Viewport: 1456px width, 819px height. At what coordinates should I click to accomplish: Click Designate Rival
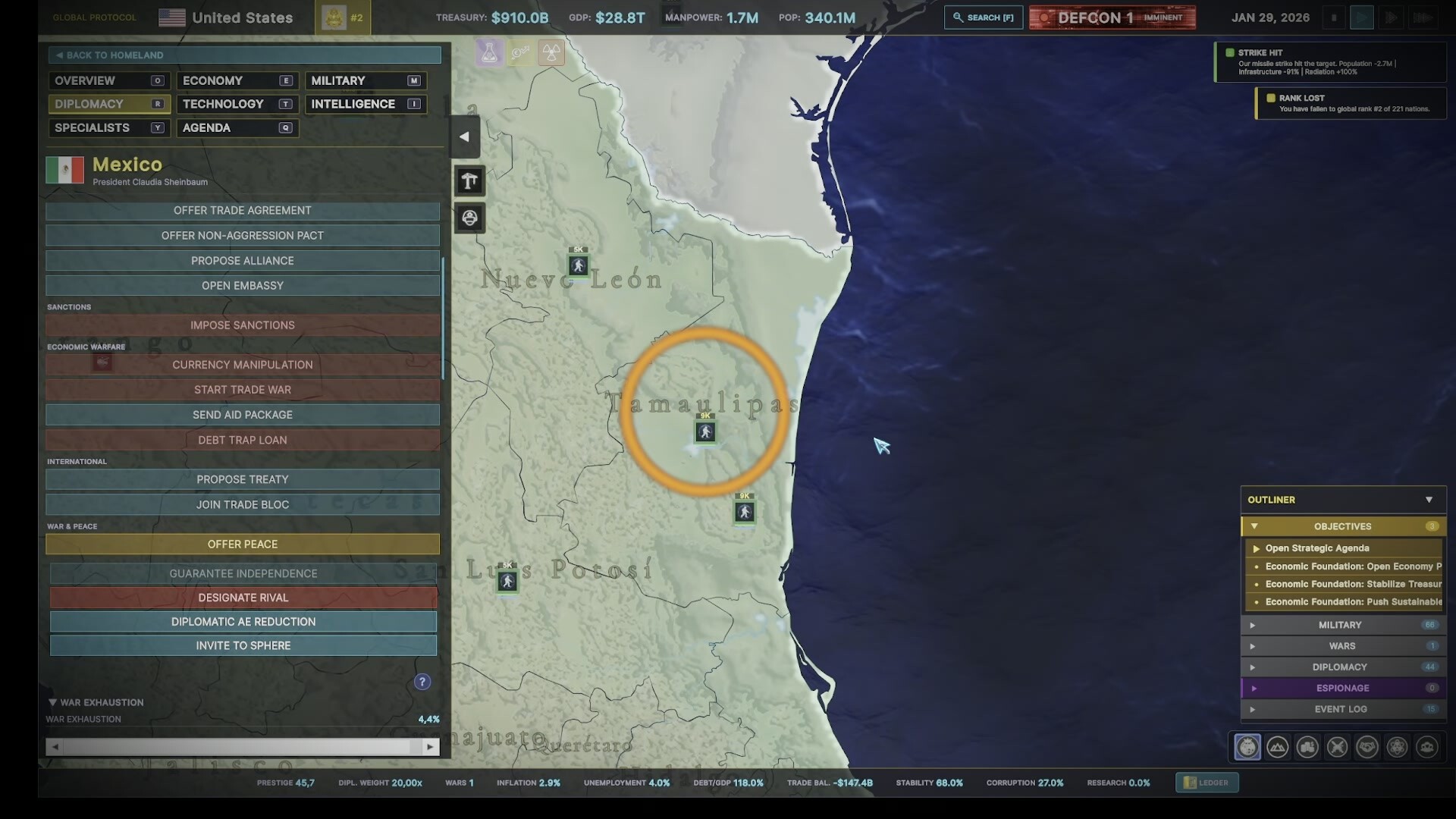click(x=243, y=598)
